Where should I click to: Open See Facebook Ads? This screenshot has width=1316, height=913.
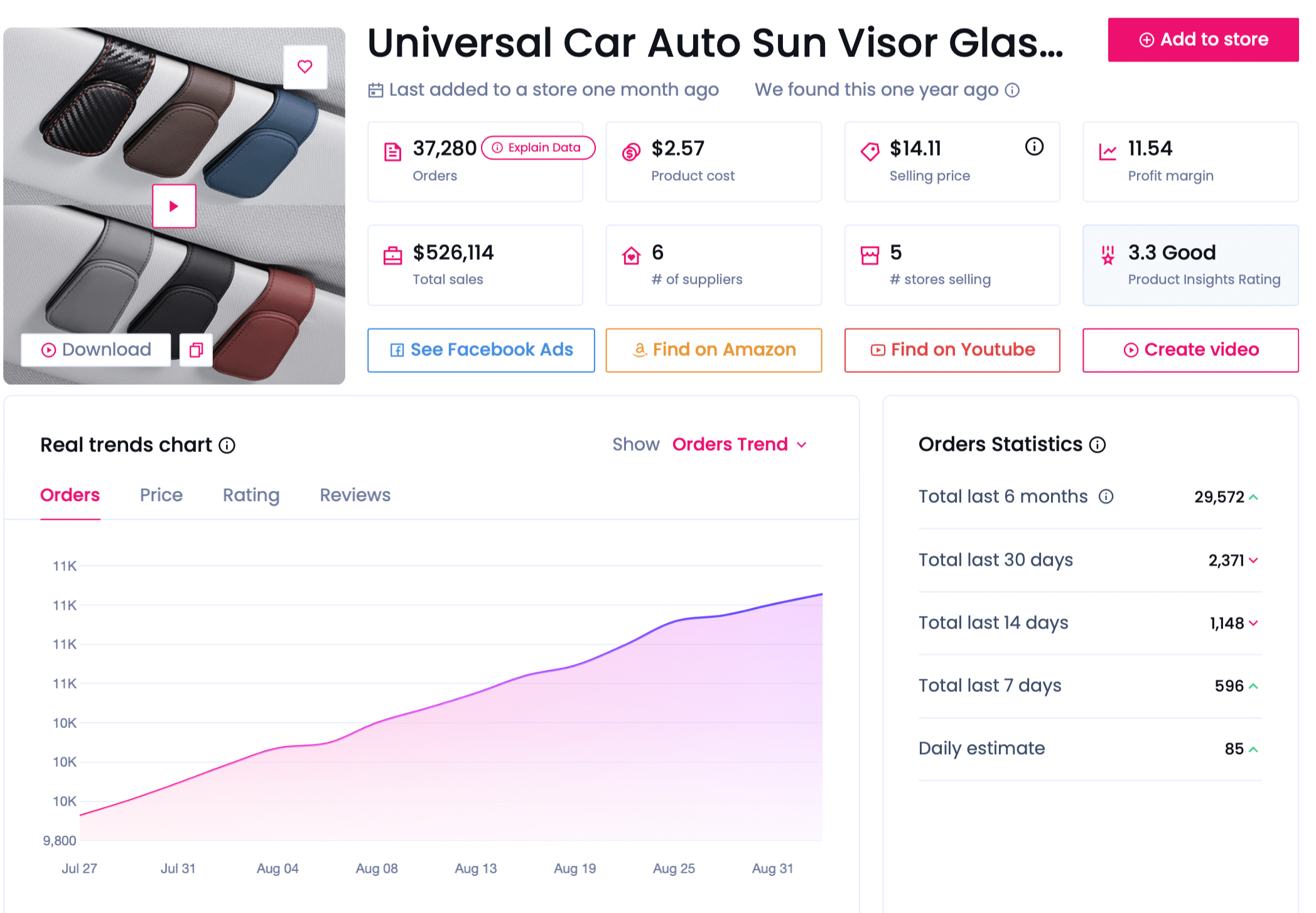[481, 350]
